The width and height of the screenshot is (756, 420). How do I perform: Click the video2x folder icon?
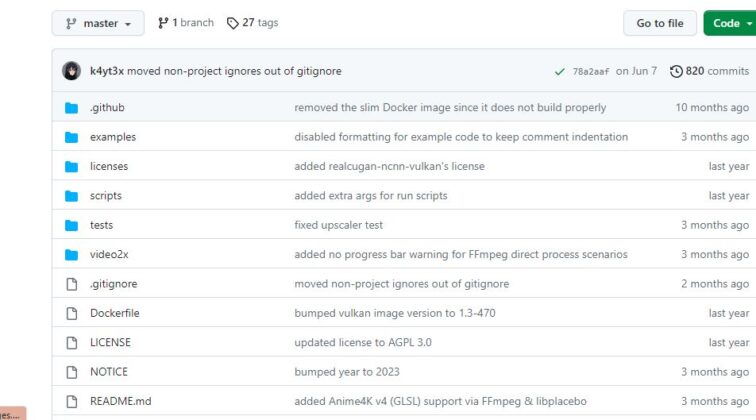click(71, 255)
